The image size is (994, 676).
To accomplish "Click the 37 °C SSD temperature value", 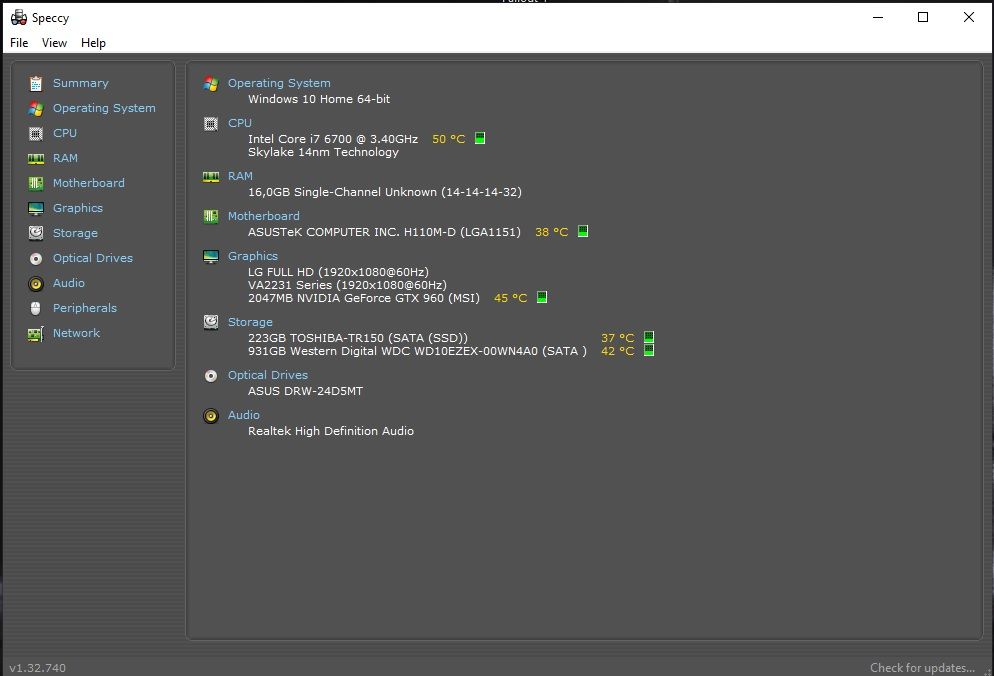I will point(617,338).
